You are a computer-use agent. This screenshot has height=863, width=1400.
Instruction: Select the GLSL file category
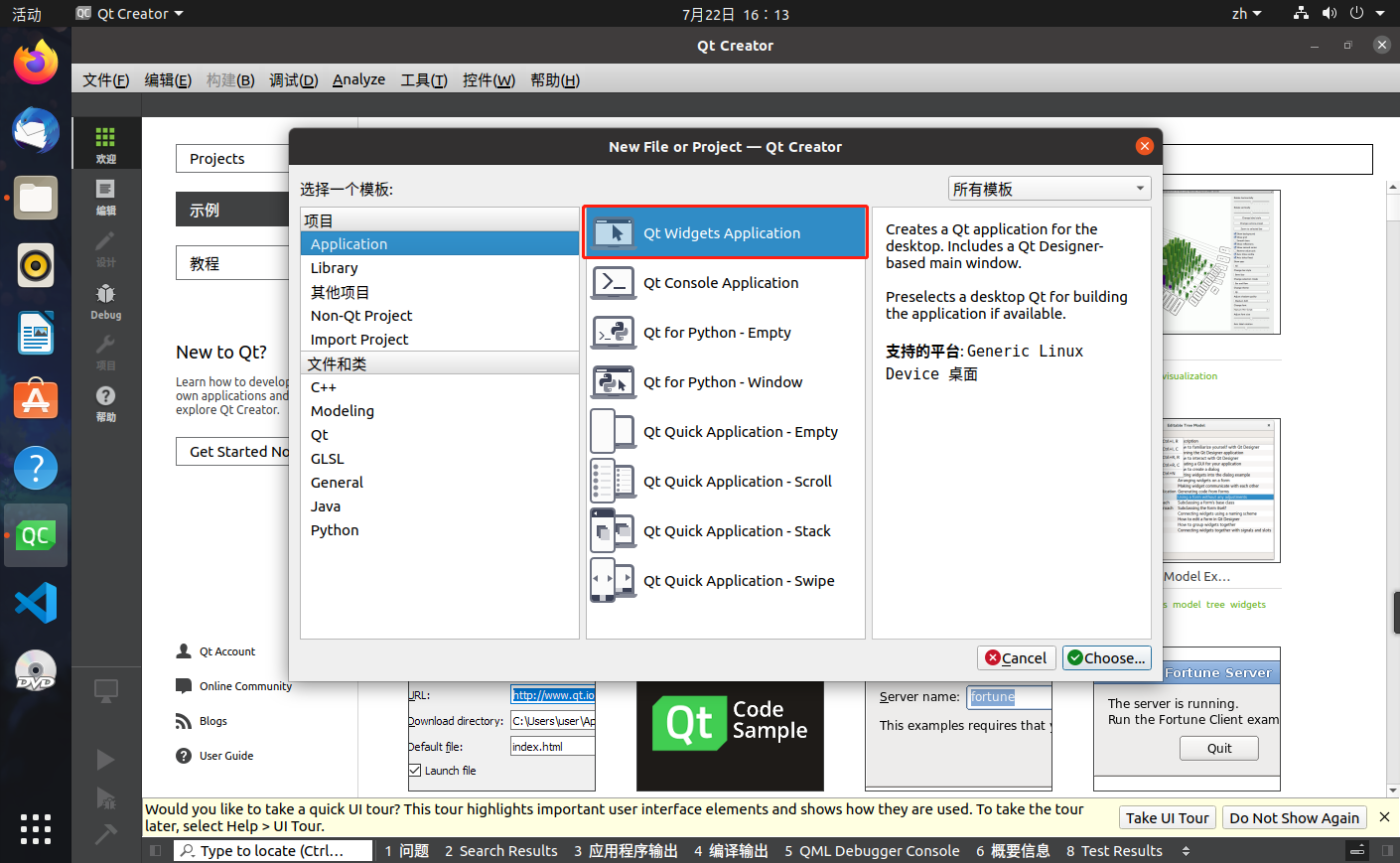tap(440, 459)
